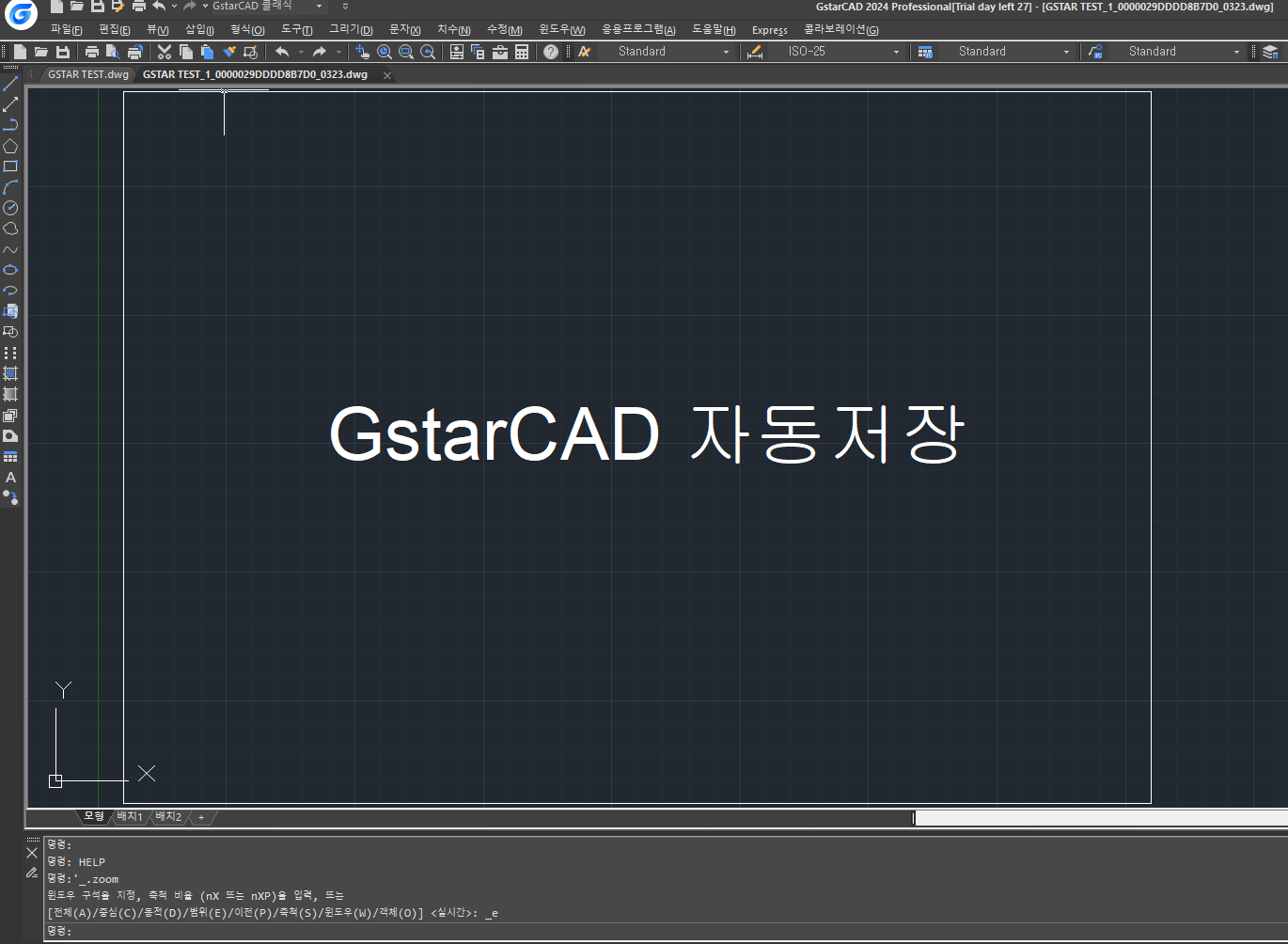Click the Redo arrow in standard toolbar
Screen dimensions: 1288x944
[320, 52]
